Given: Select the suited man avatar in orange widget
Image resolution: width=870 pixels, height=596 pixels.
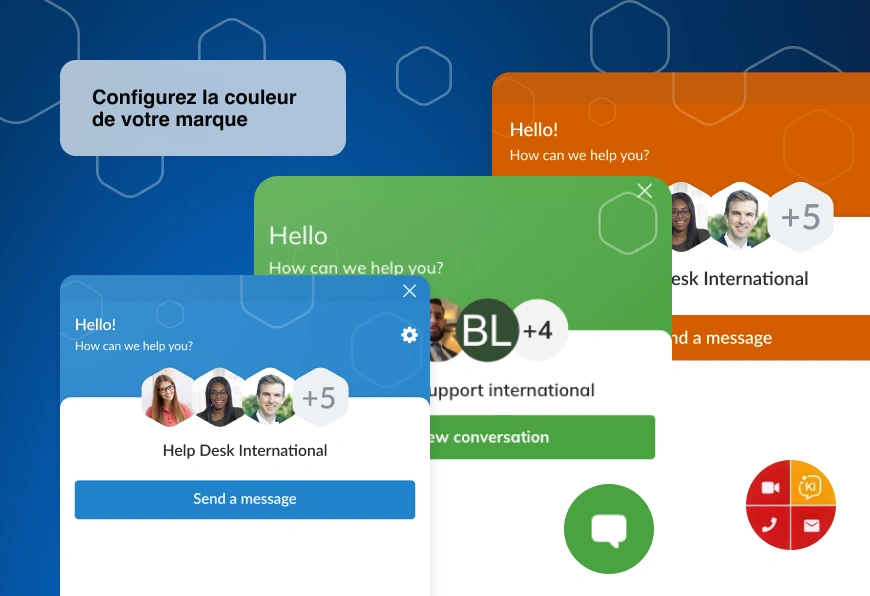Looking at the screenshot, I should tap(741, 217).
